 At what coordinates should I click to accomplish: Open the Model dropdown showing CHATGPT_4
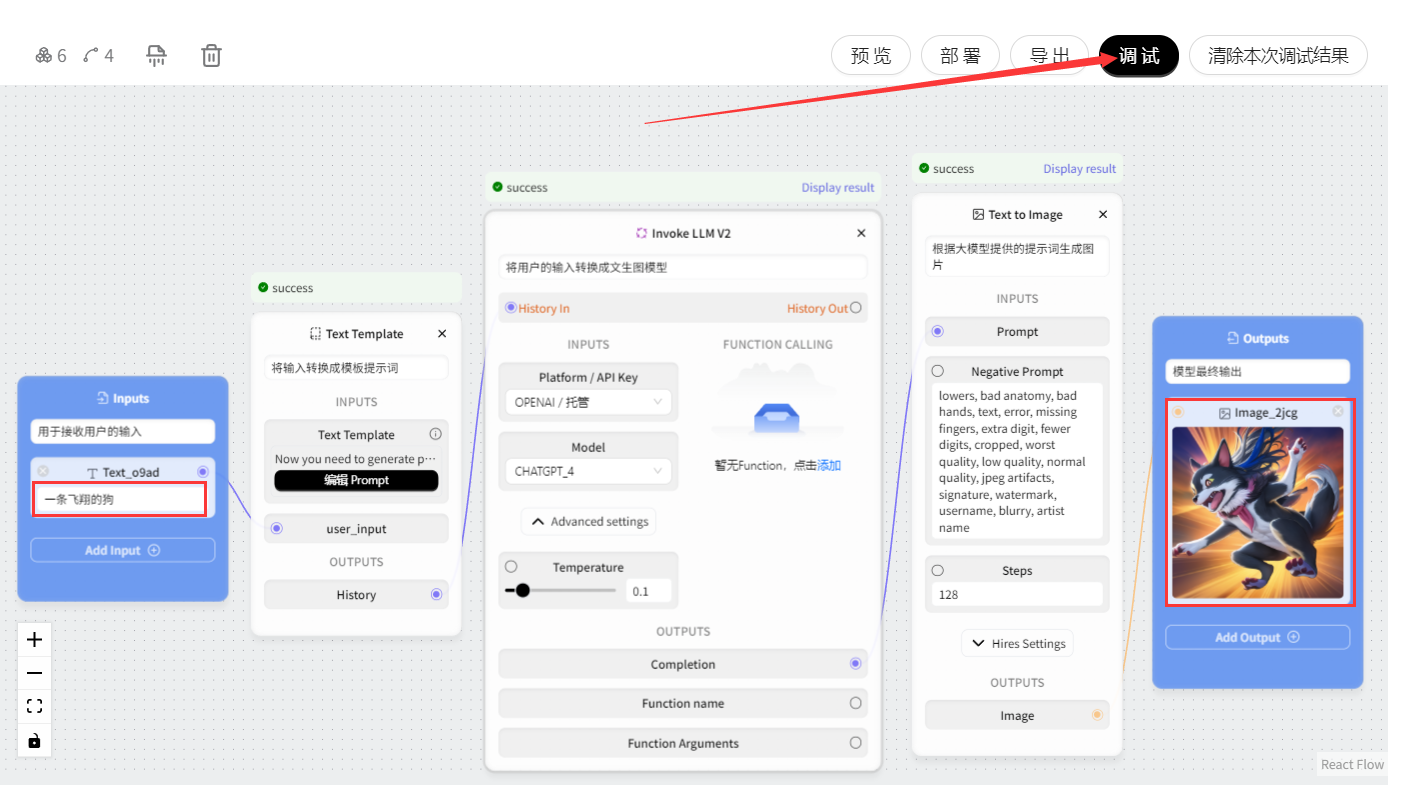pos(587,471)
